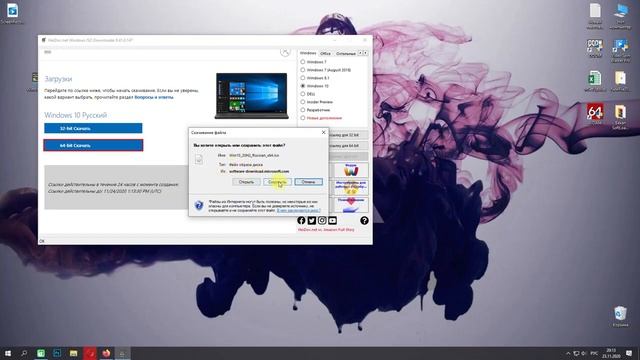
Task: Select the Windows 10 radio button
Action: pyautogui.click(x=303, y=86)
